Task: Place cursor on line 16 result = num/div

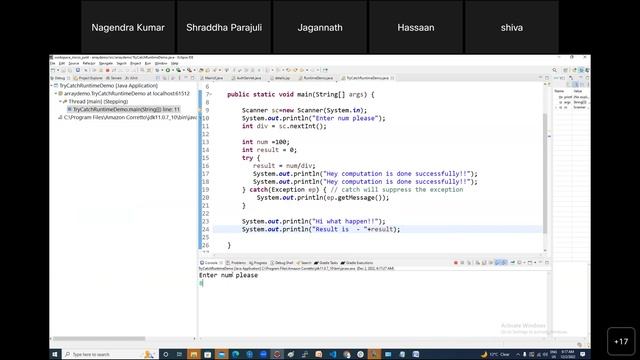Action: (x=284, y=166)
